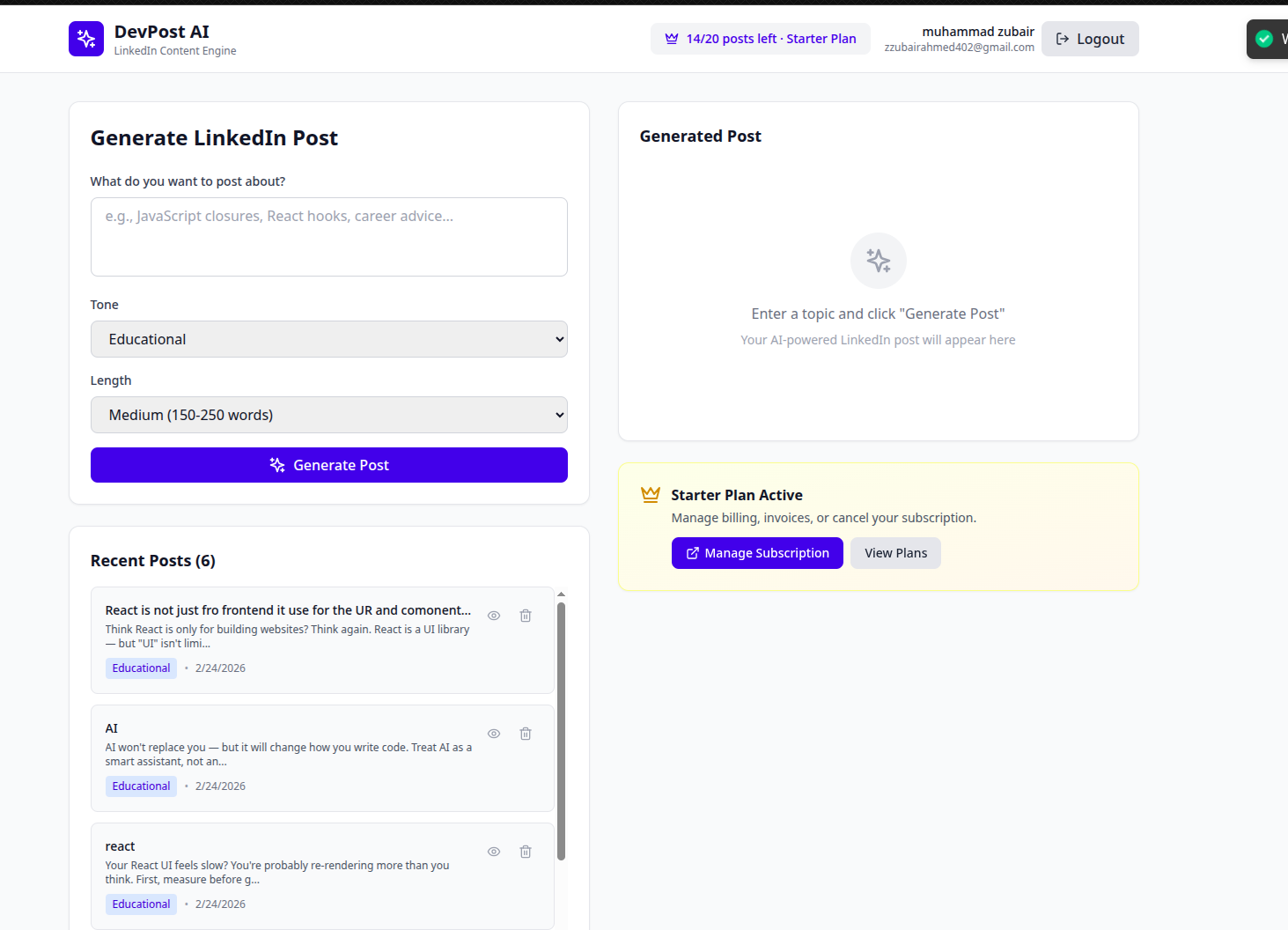The width and height of the screenshot is (1288, 930).
Task: Open the eye preview on the "AI" post
Action: point(493,733)
